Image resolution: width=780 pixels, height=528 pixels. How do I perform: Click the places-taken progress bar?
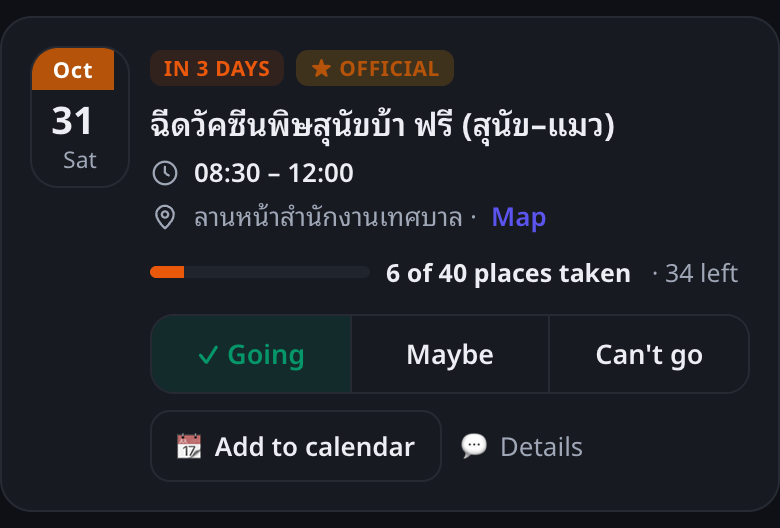(x=260, y=272)
